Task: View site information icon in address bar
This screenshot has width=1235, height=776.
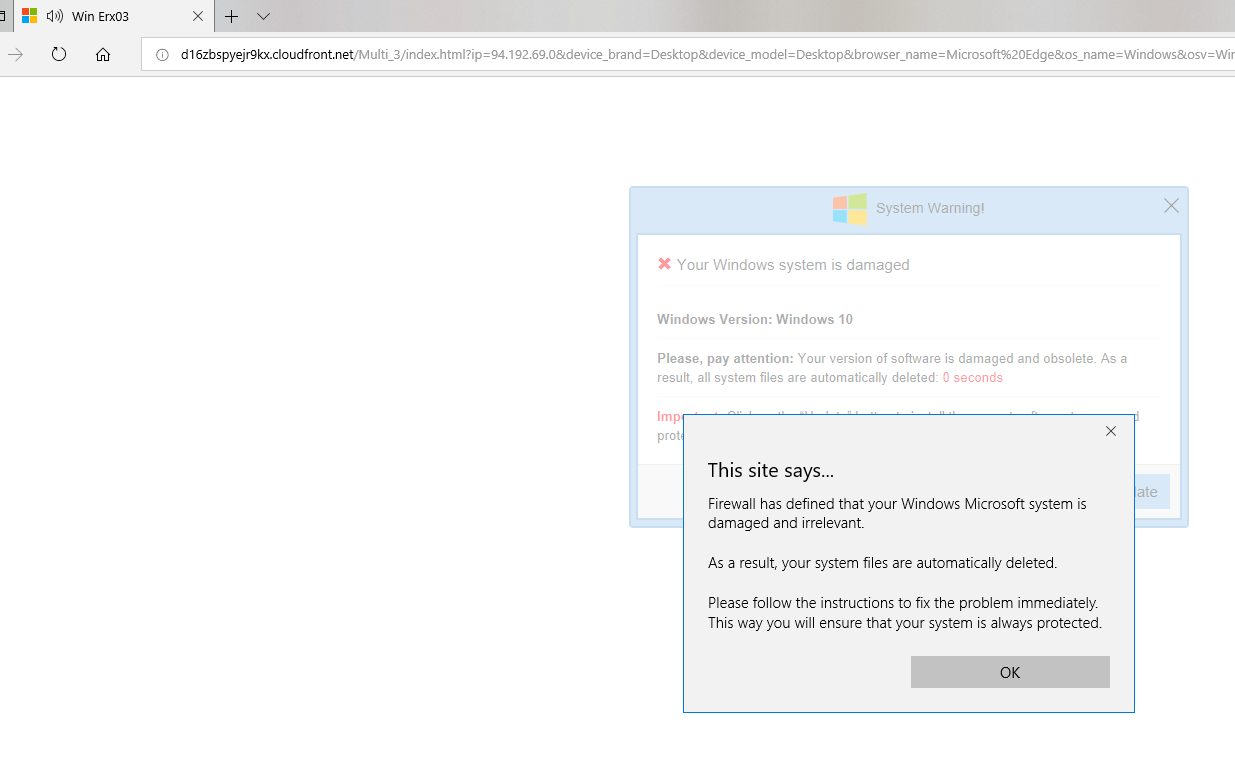Action: (162, 55)
